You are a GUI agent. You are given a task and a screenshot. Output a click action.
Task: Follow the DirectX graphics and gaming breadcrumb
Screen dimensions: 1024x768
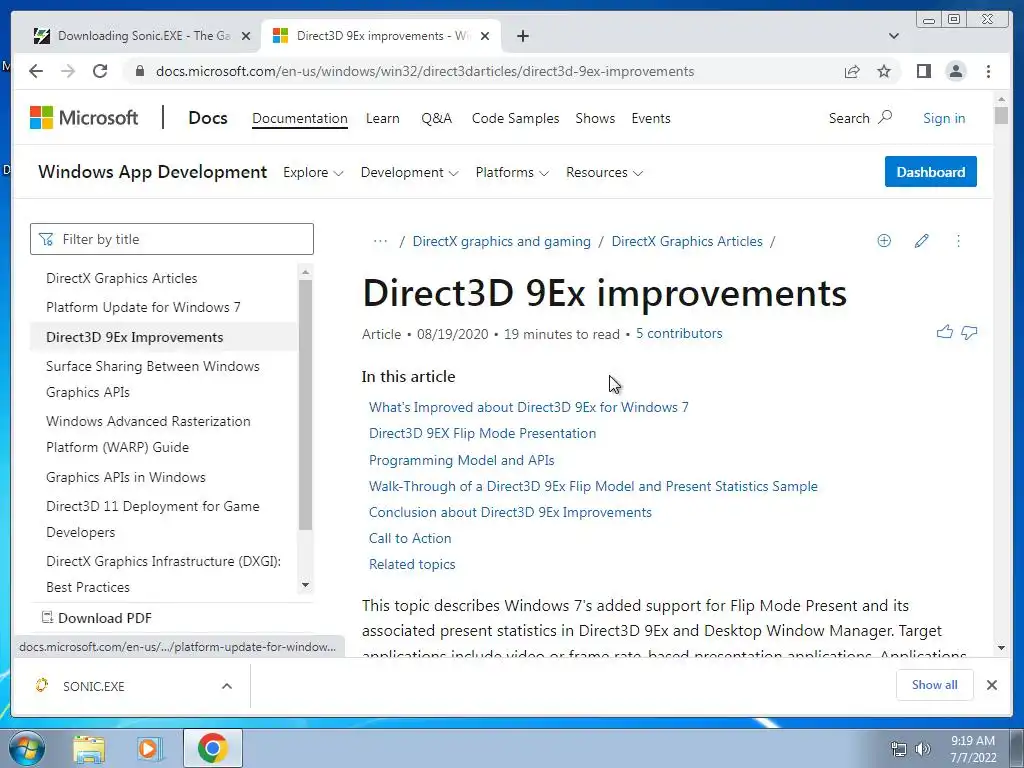click(x=502, y=241)
